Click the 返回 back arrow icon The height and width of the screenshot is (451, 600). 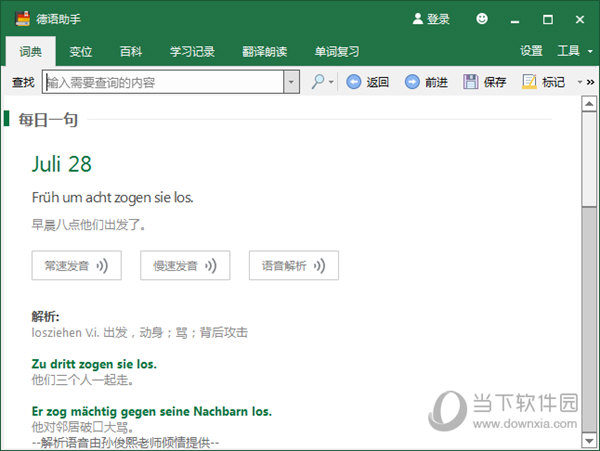[x=354, y=82]
